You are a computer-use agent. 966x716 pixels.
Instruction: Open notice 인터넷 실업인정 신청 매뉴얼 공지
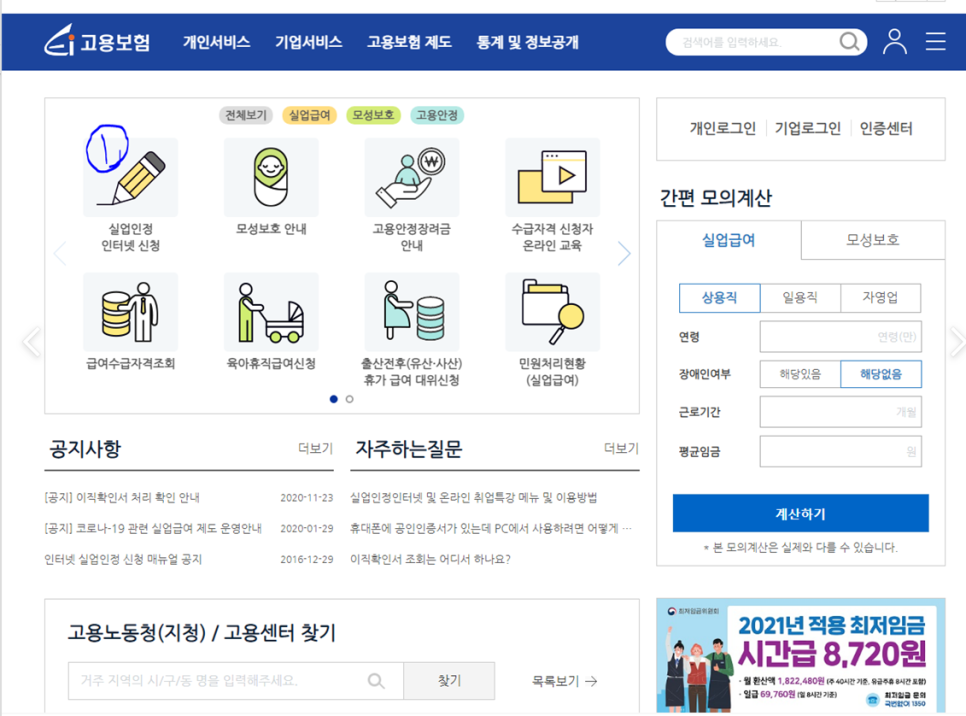pyautogui.click(x=123, y=559)
